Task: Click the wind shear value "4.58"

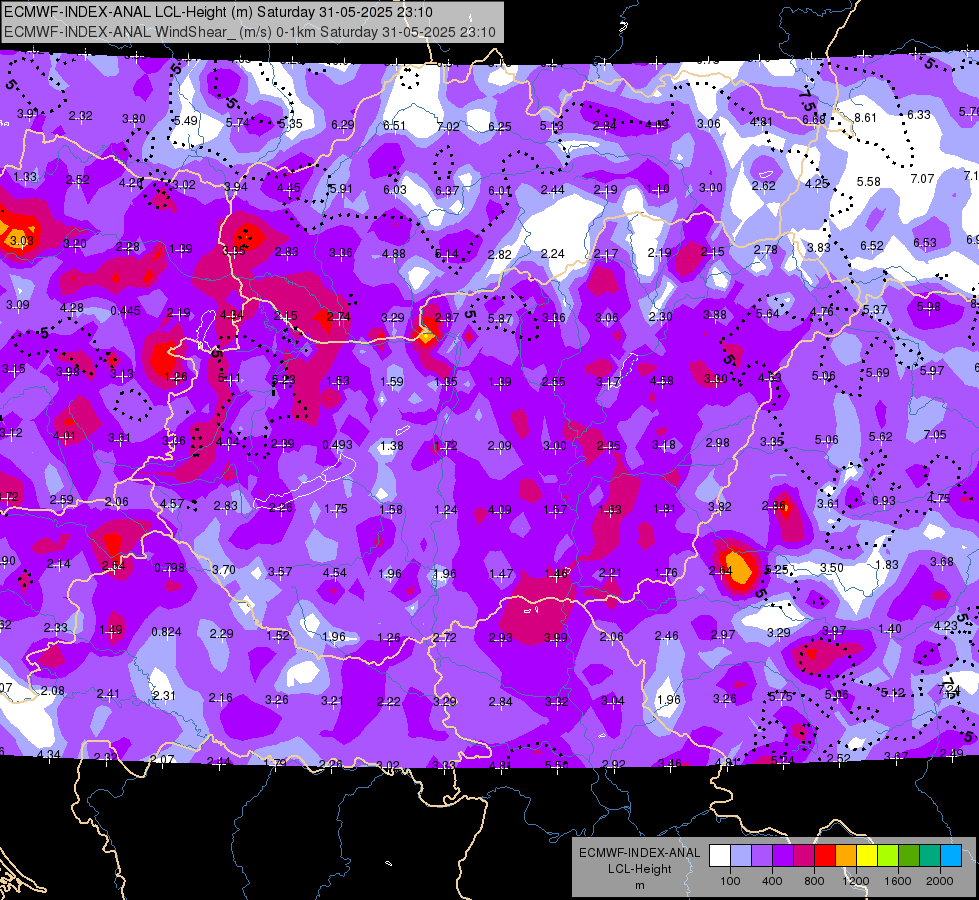Action: 662,380
